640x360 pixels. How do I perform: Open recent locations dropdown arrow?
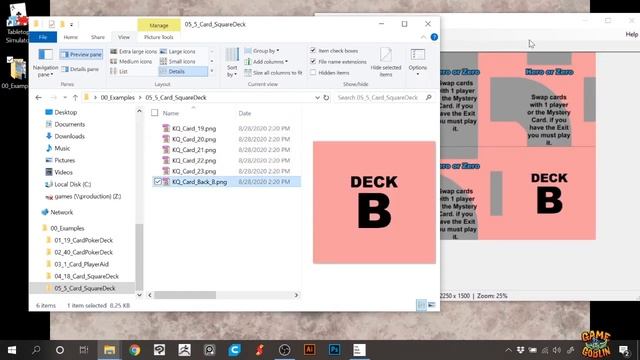65,98
